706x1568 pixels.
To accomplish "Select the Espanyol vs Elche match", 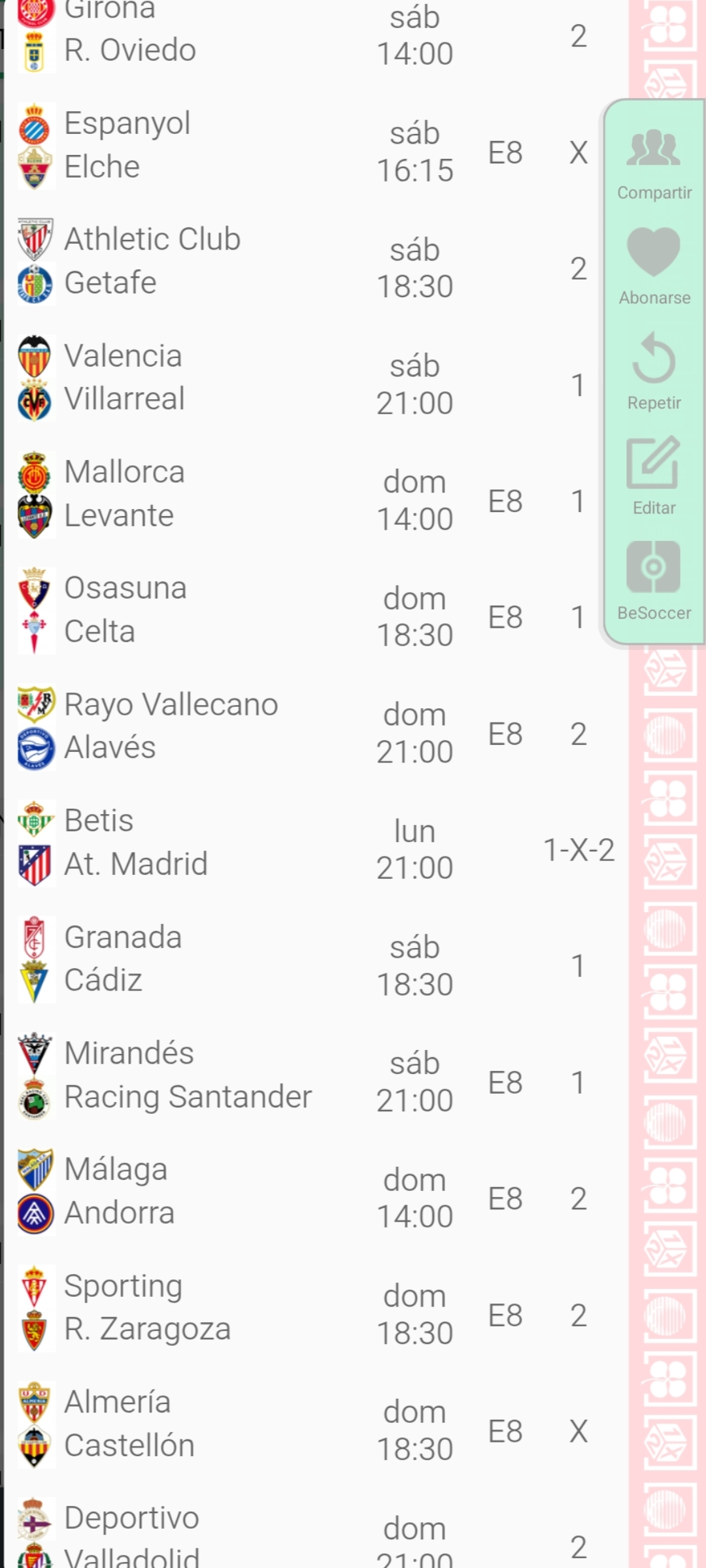I will point(196,145).
